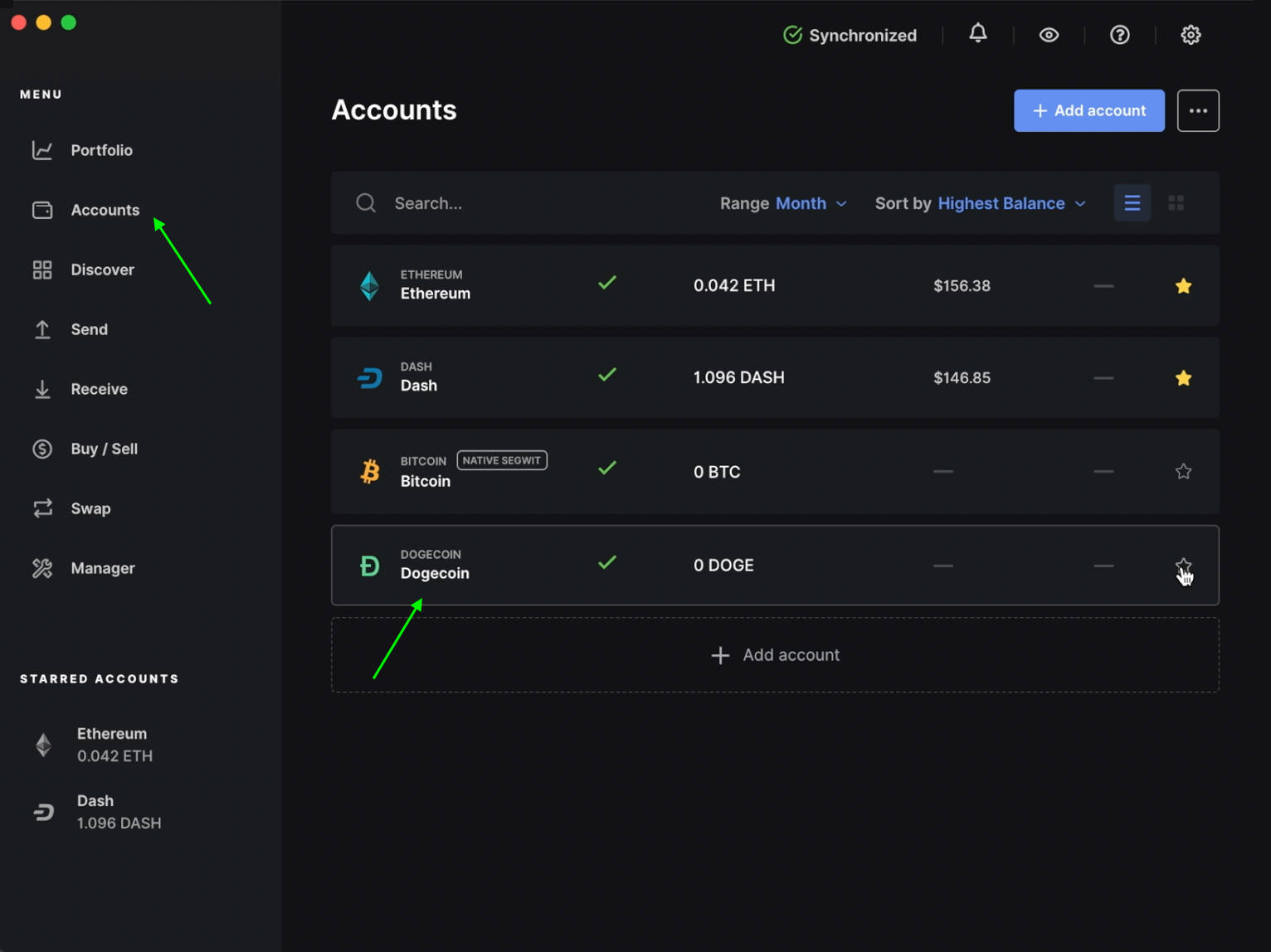Click the blue Add account button

click(x=1088, y=110)
